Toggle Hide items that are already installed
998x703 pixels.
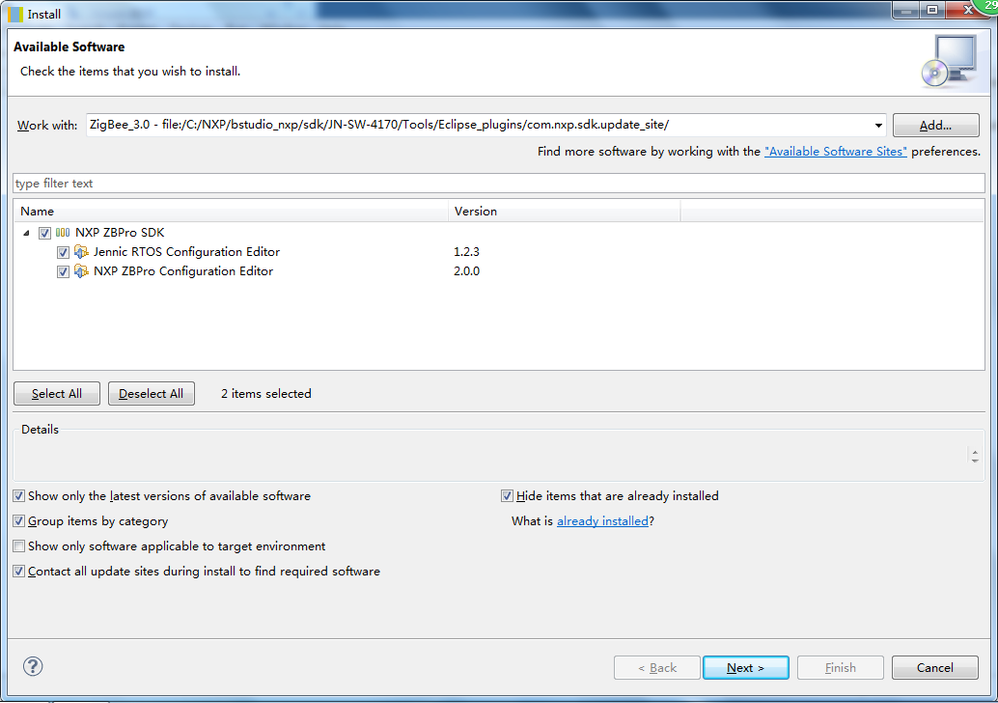507,496
